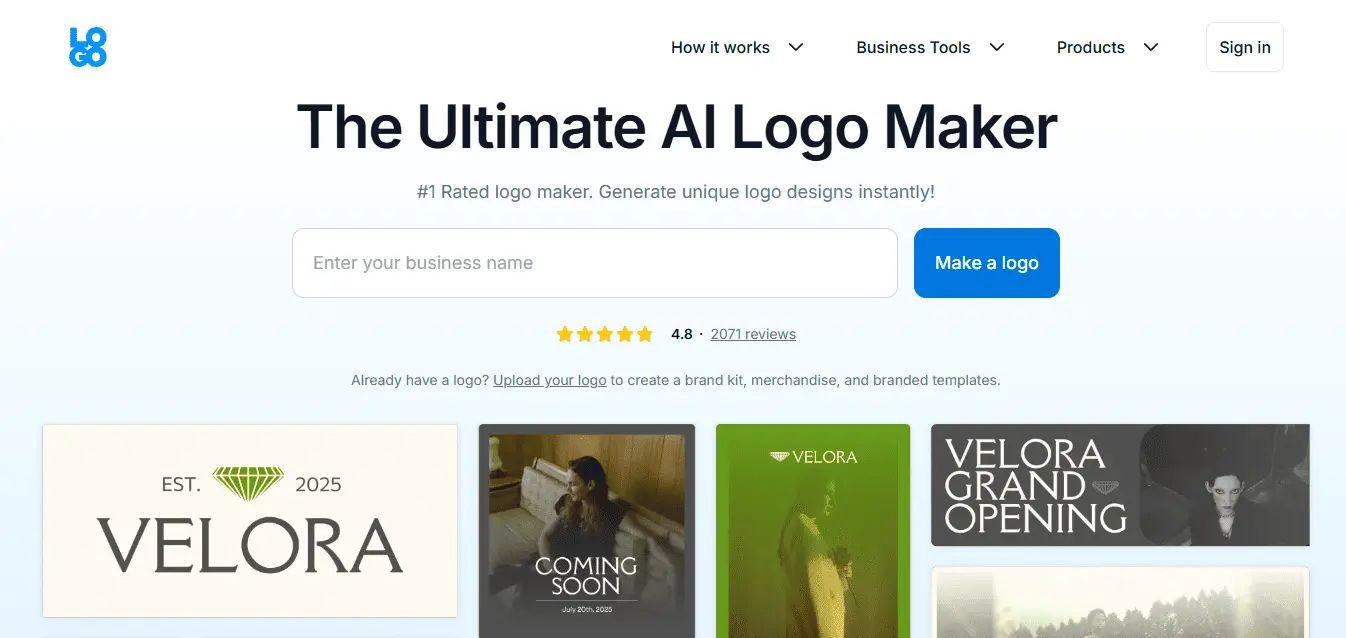Click the business name input field
This screenshot has width=1346, height=638.
[594, 262]
